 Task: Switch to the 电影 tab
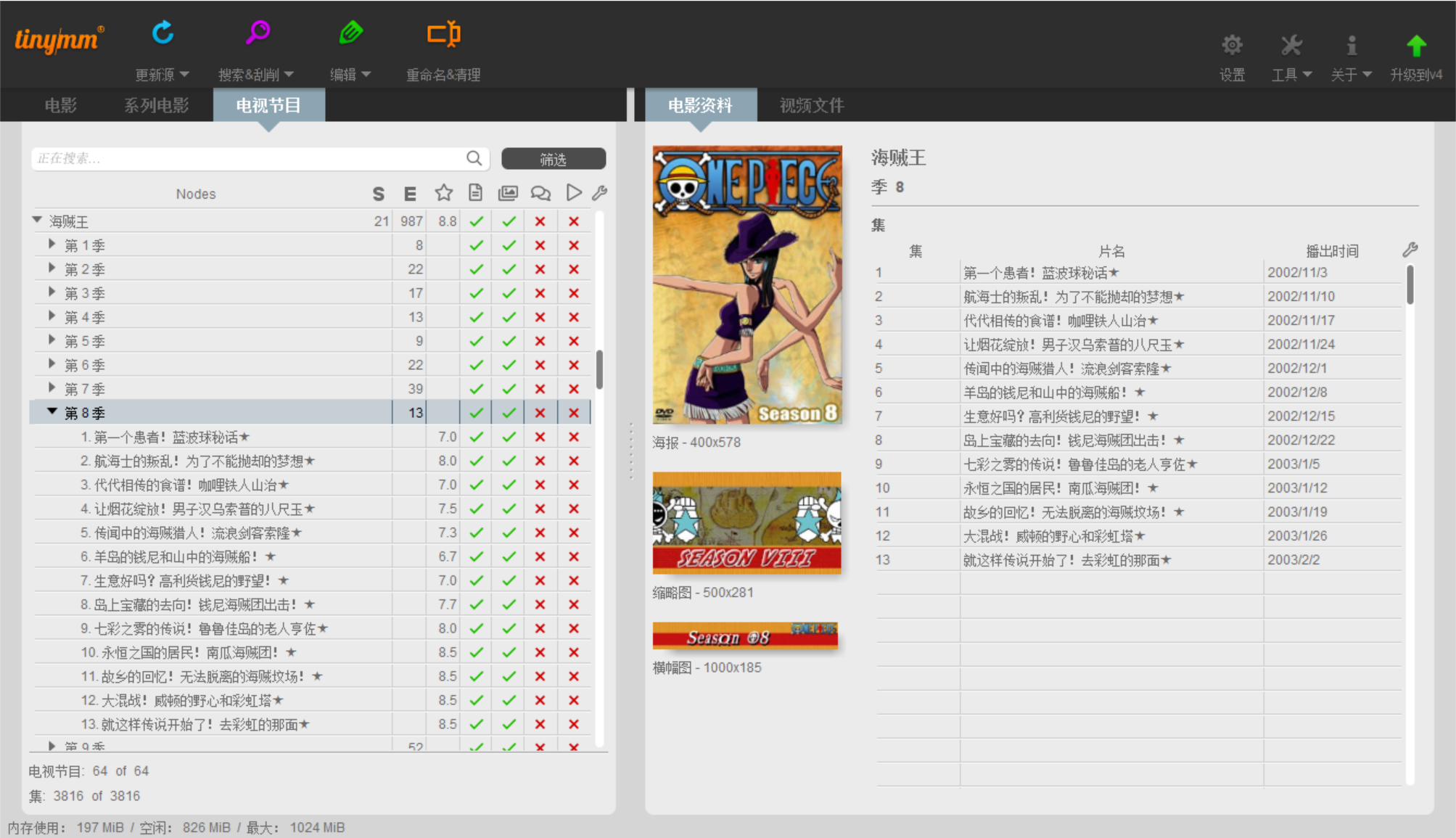(60, 106)
